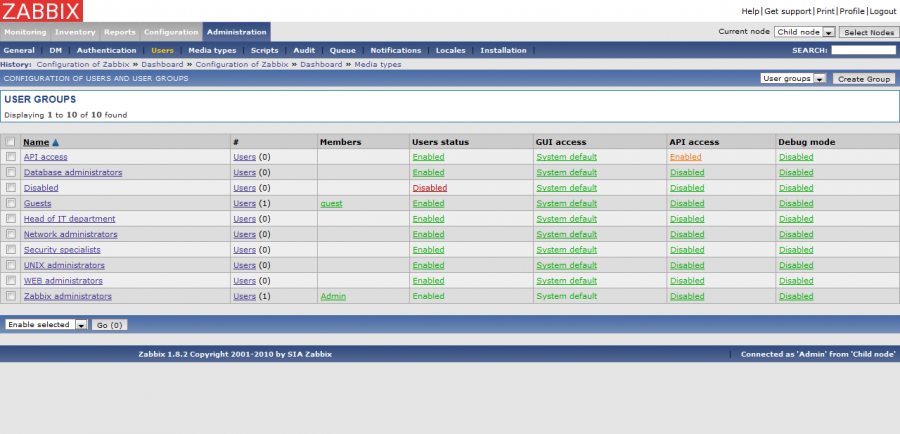The height and width of the screenshot is (434, 900).
Task: Open the User groups view dropdown
Action: [793, 79]
